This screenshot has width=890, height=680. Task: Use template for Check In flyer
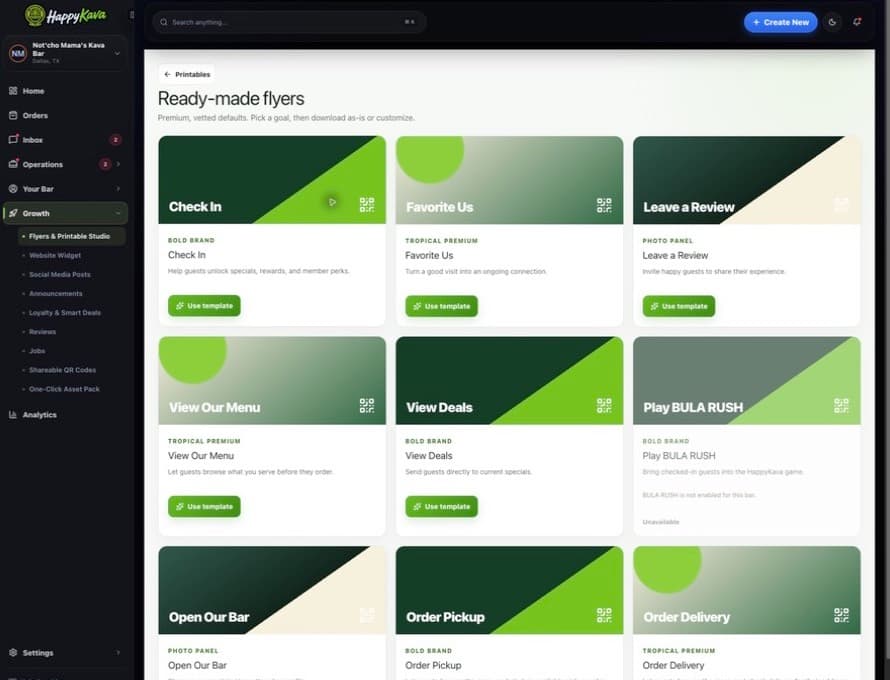coord(204,306)
